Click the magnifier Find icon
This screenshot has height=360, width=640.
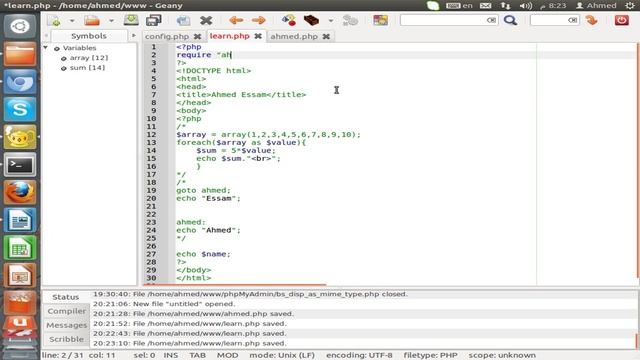510,20
